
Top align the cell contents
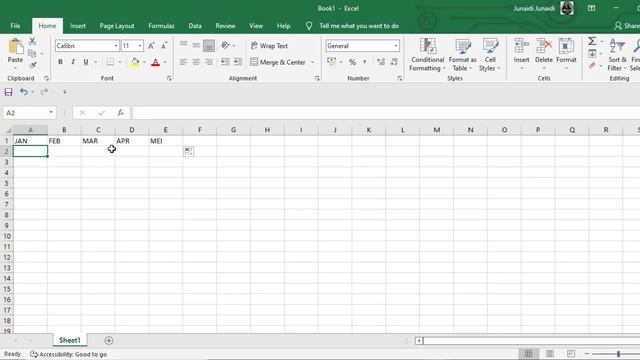coord(183,45)
